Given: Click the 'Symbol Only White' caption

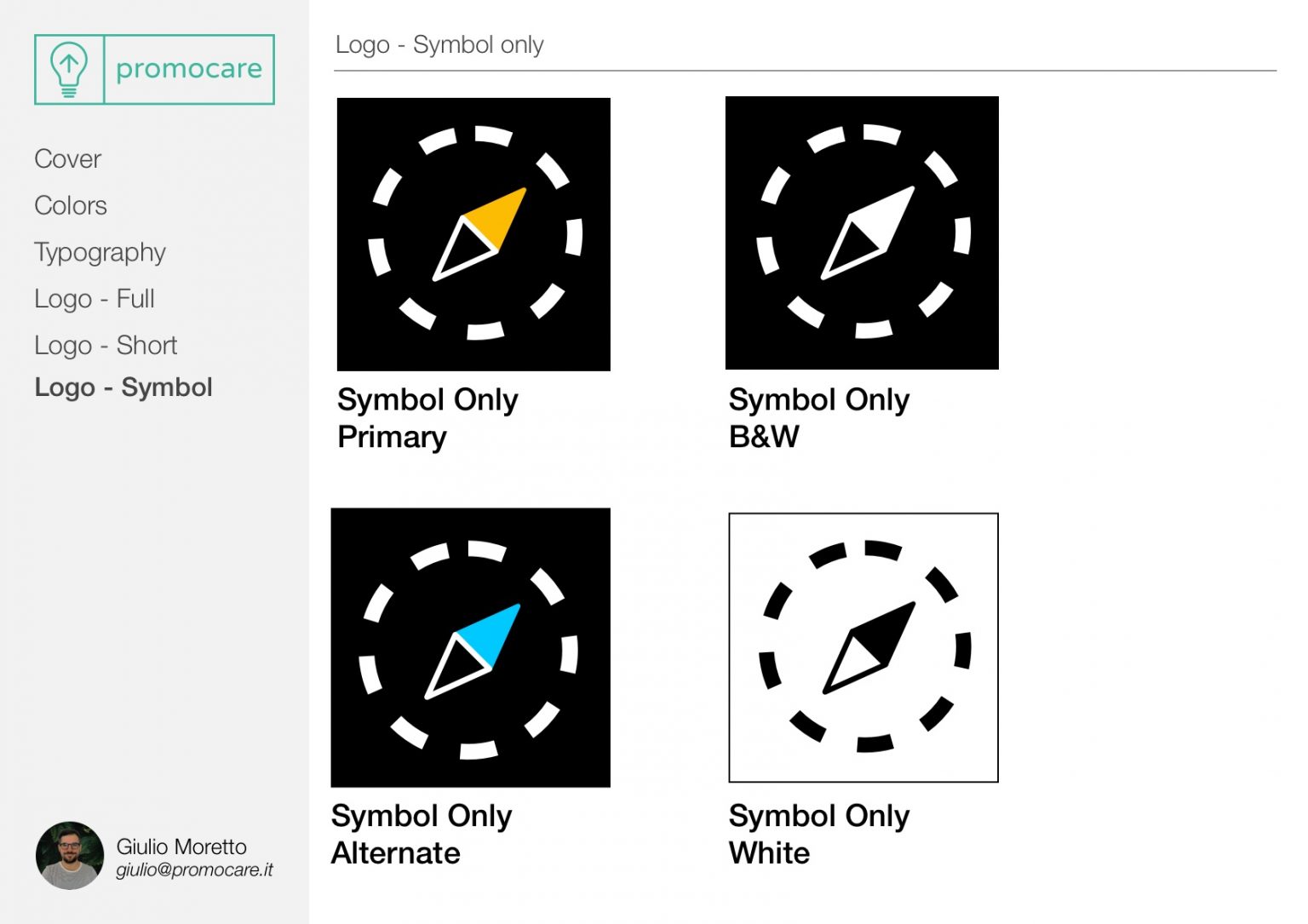Looking at the screenshot, I should click(819, 834).
